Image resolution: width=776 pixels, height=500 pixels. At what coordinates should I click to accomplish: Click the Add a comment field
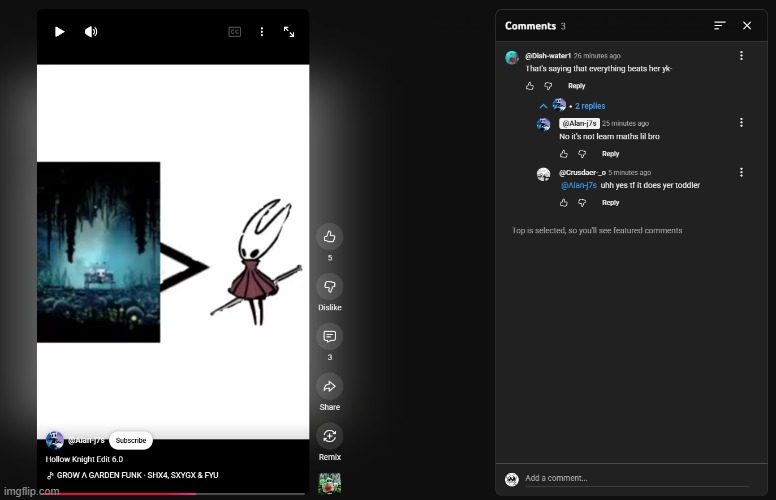[x=630, y=478]
